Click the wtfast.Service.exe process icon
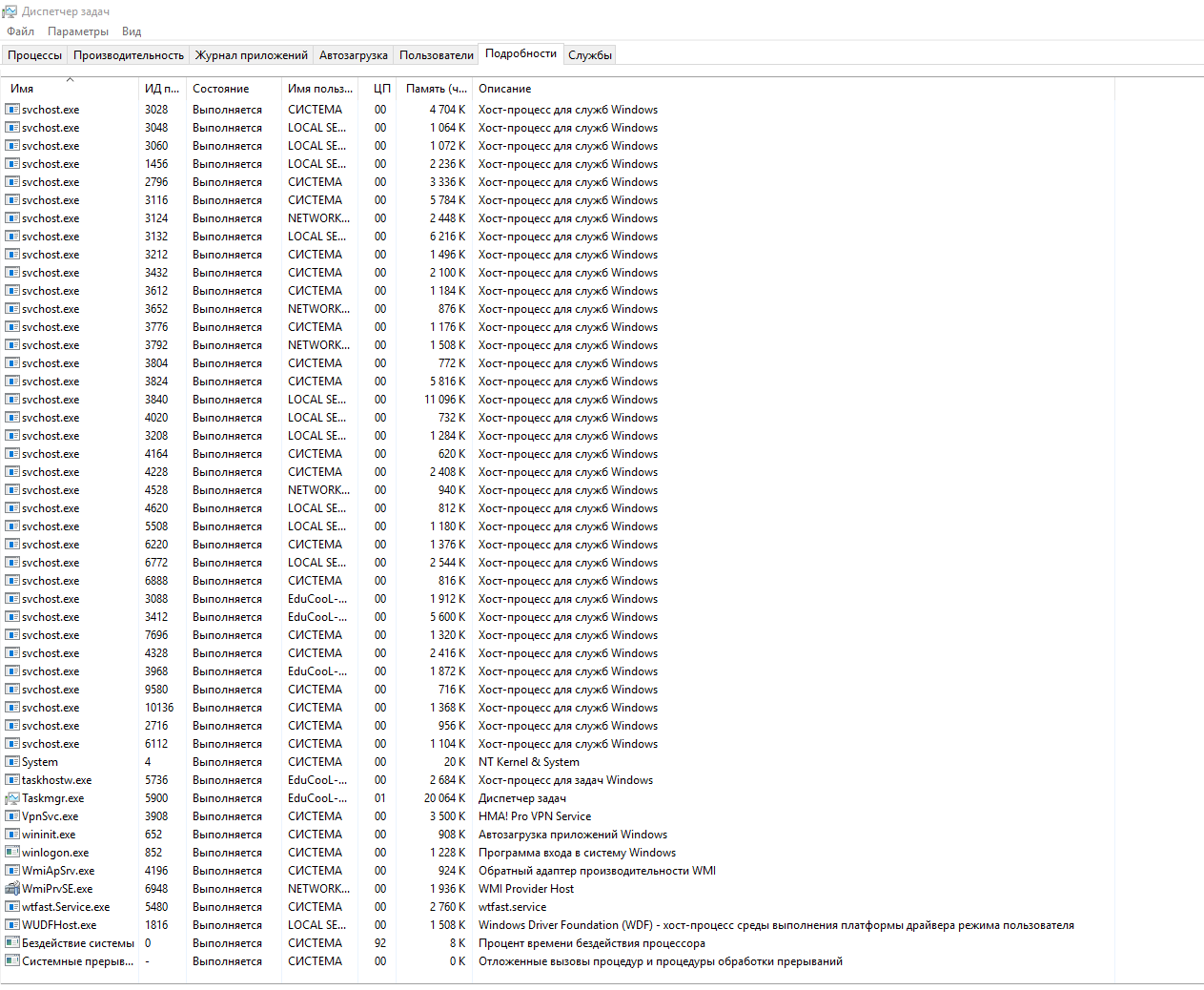The height and width of the screenshot is (990, 1204). (x=12, y=907)
